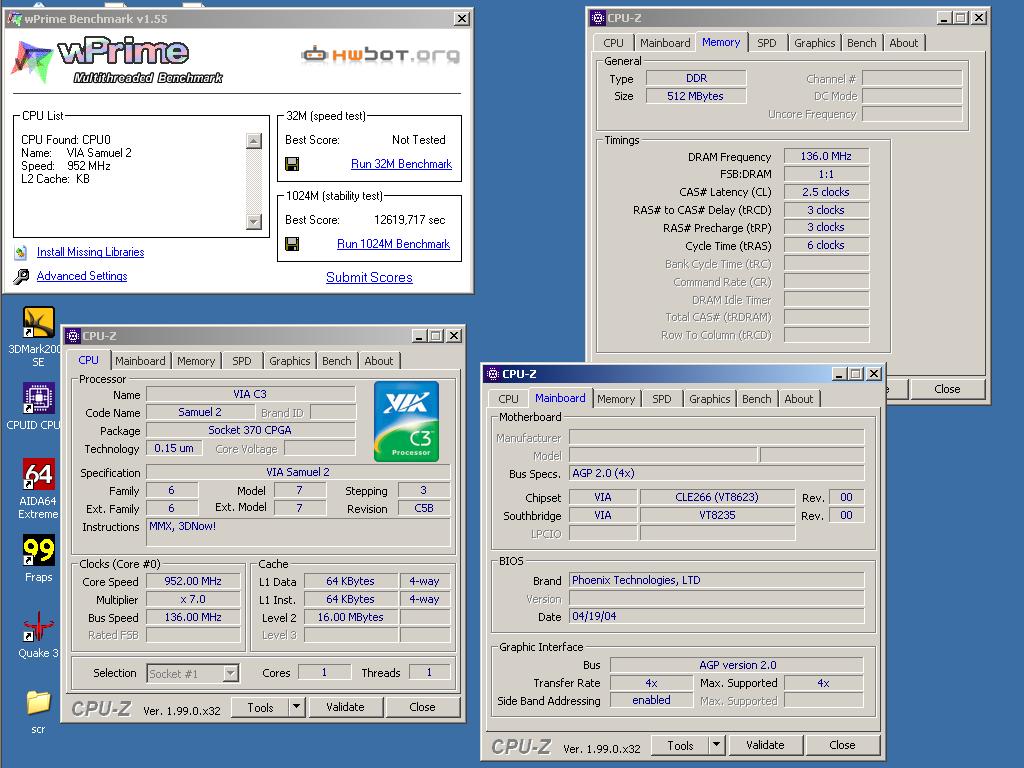Click the Chipset CLE266 (VT8623) field

click(717, 497)
